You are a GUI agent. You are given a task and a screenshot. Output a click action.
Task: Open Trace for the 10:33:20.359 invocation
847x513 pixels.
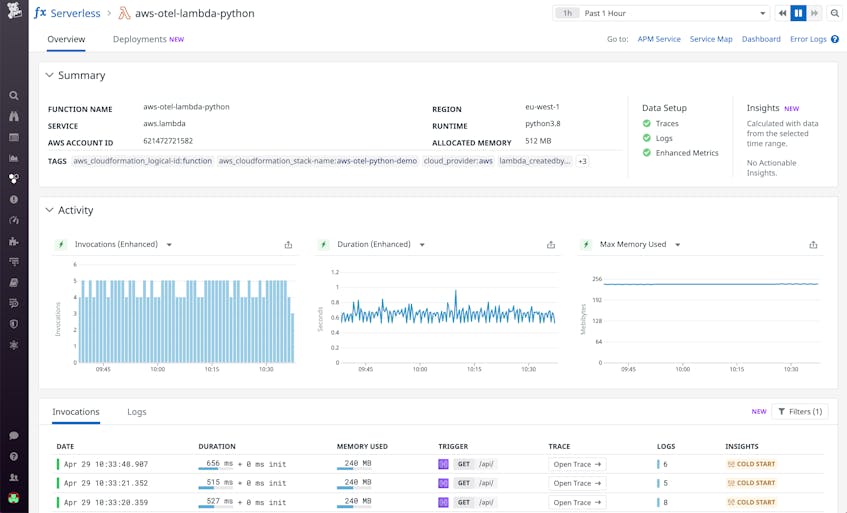click(x=577, y=502)
